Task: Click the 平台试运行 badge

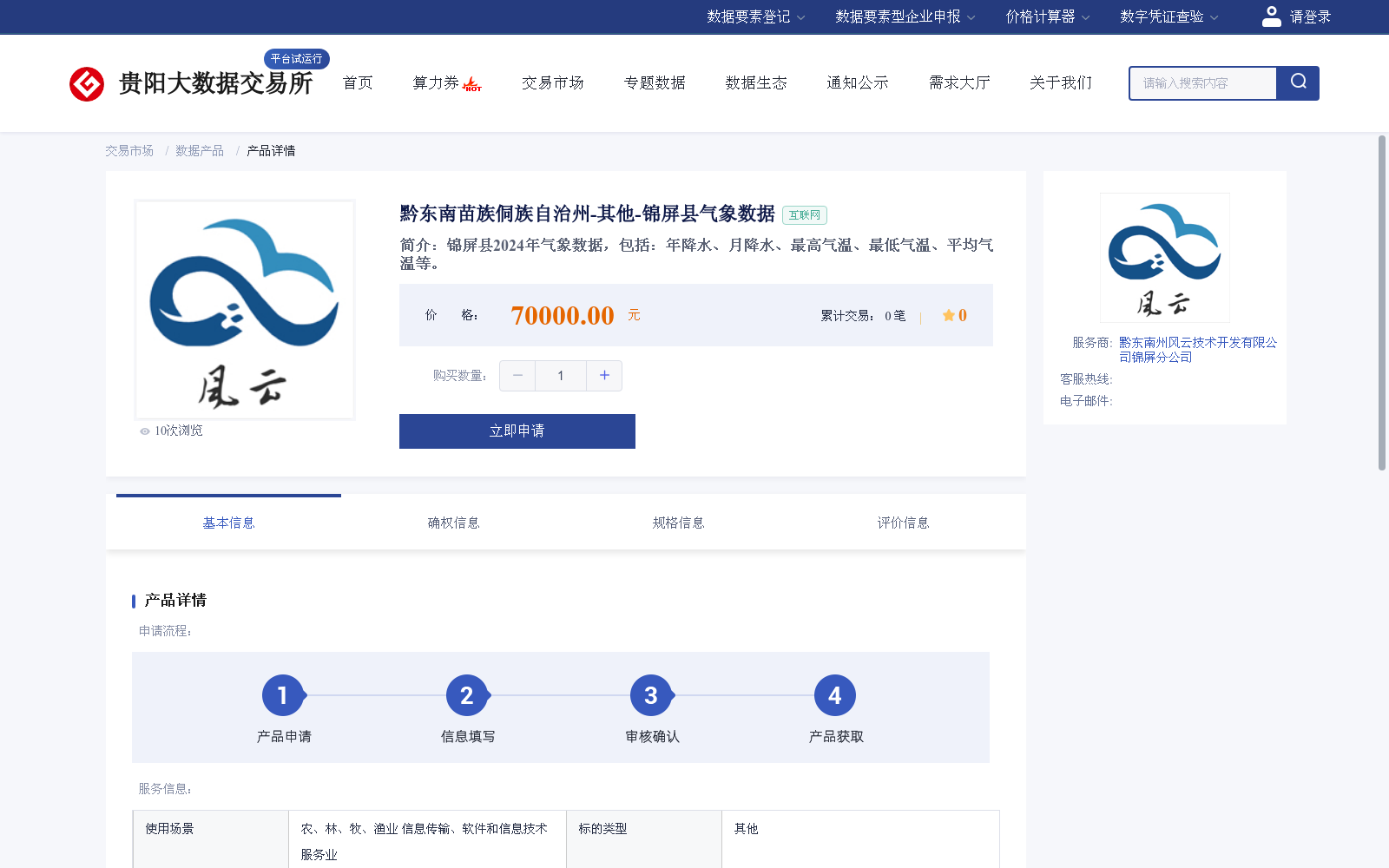Action: (297, 58)
